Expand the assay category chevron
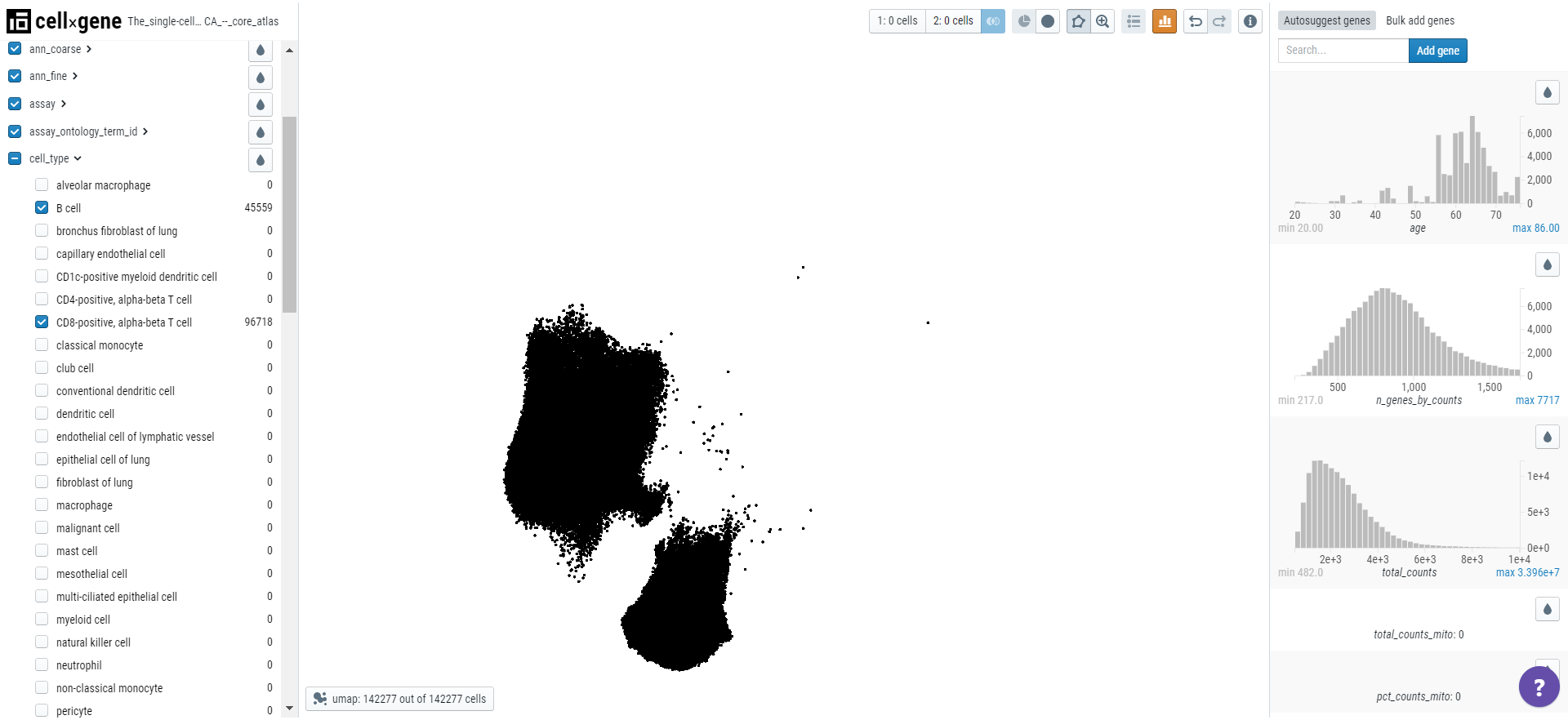 (x=64, y=104)
